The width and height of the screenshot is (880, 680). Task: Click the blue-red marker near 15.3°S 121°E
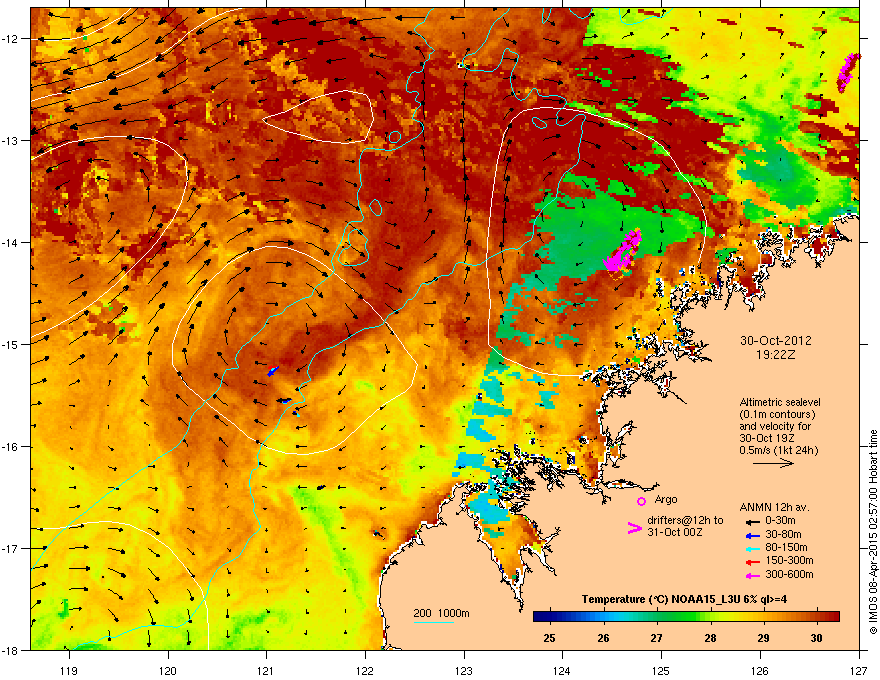point(273,370)
